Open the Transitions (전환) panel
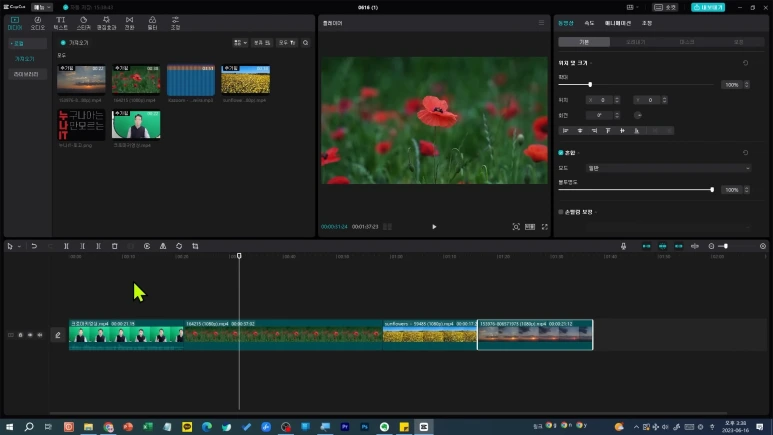The width and height of the screenshot is (773, 435). click(x=129, y=22)
